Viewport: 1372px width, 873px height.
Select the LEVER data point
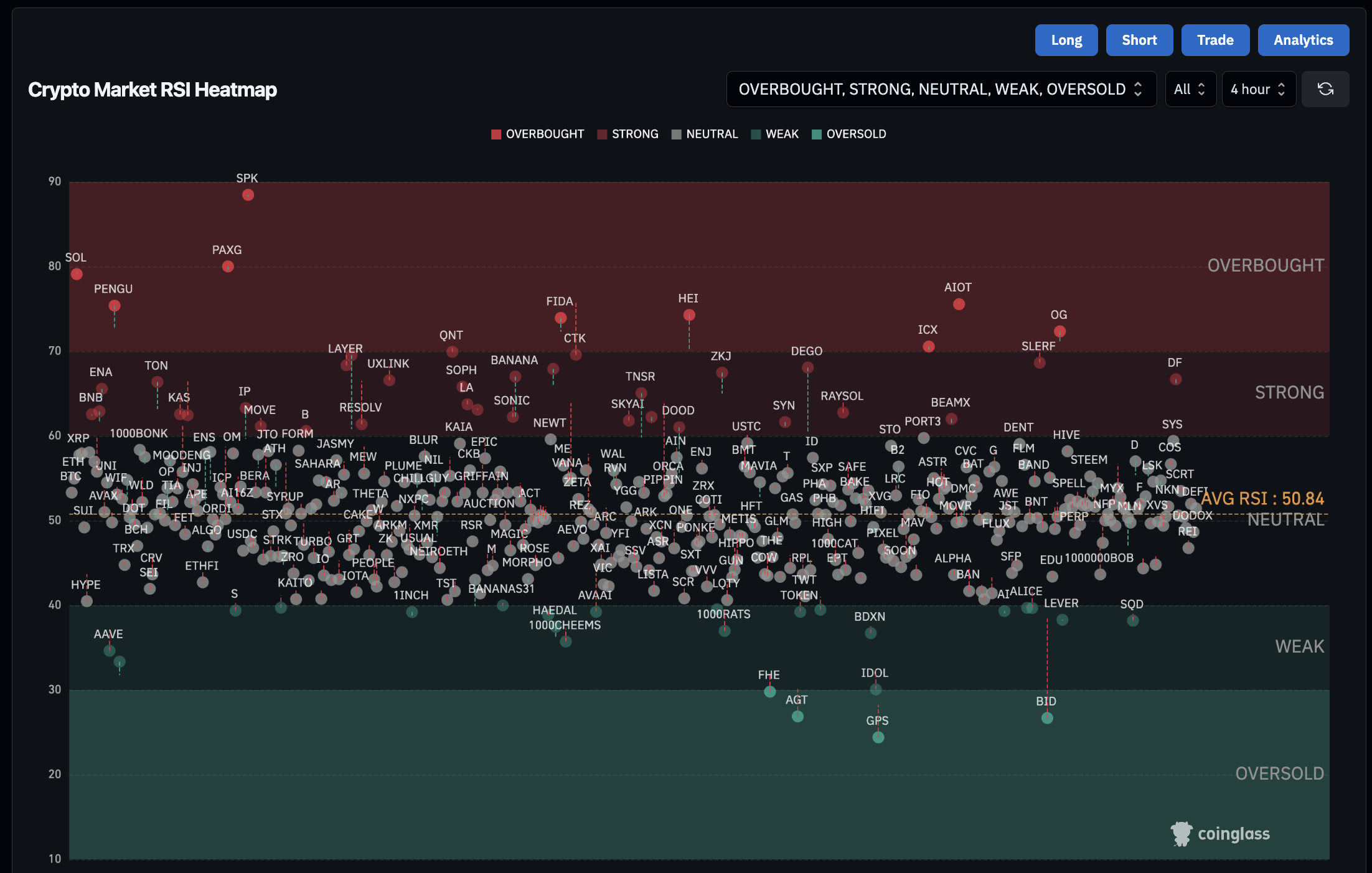(1063, 620)
